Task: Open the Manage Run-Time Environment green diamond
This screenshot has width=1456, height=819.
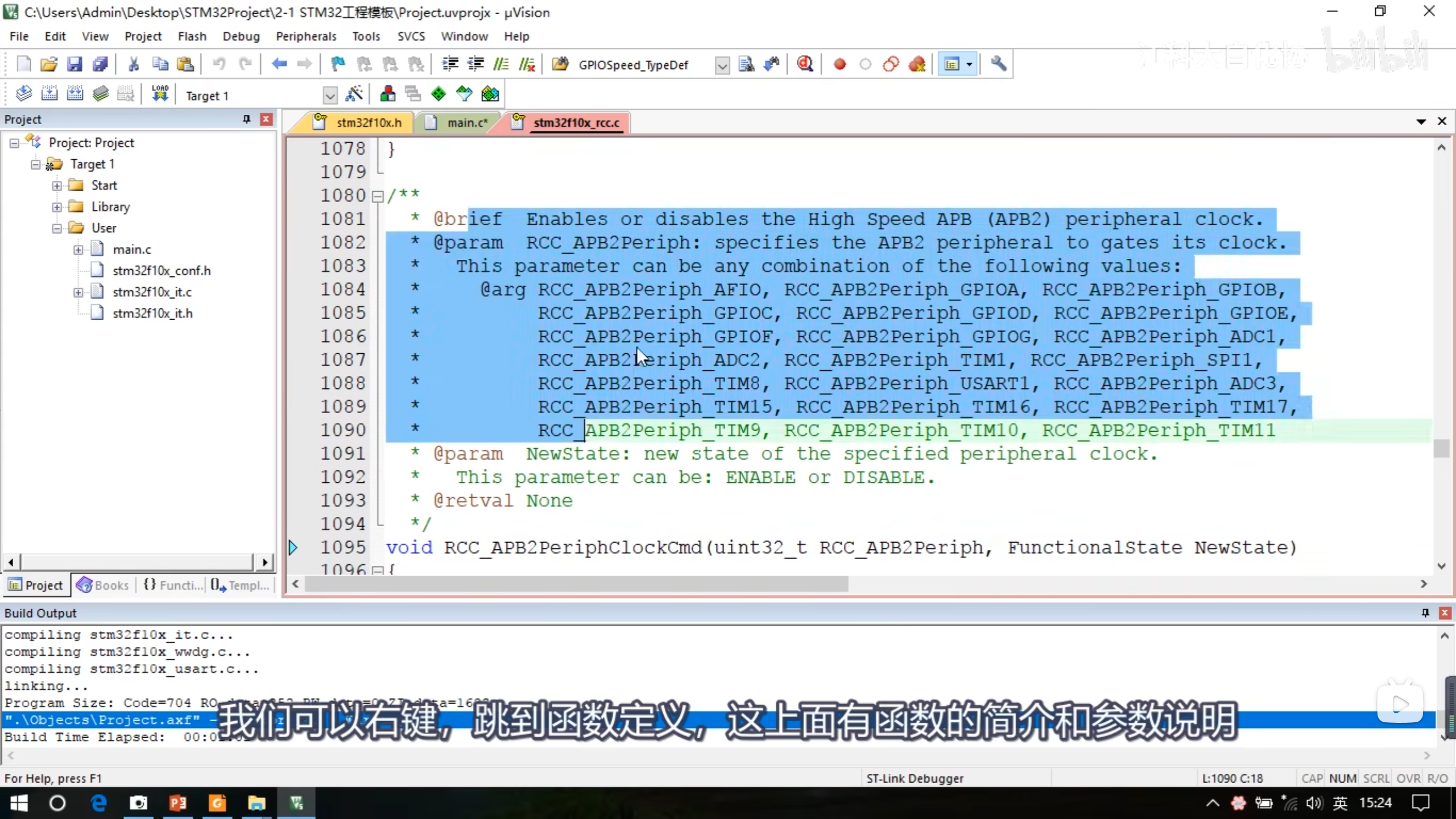Action: (439, 94)
